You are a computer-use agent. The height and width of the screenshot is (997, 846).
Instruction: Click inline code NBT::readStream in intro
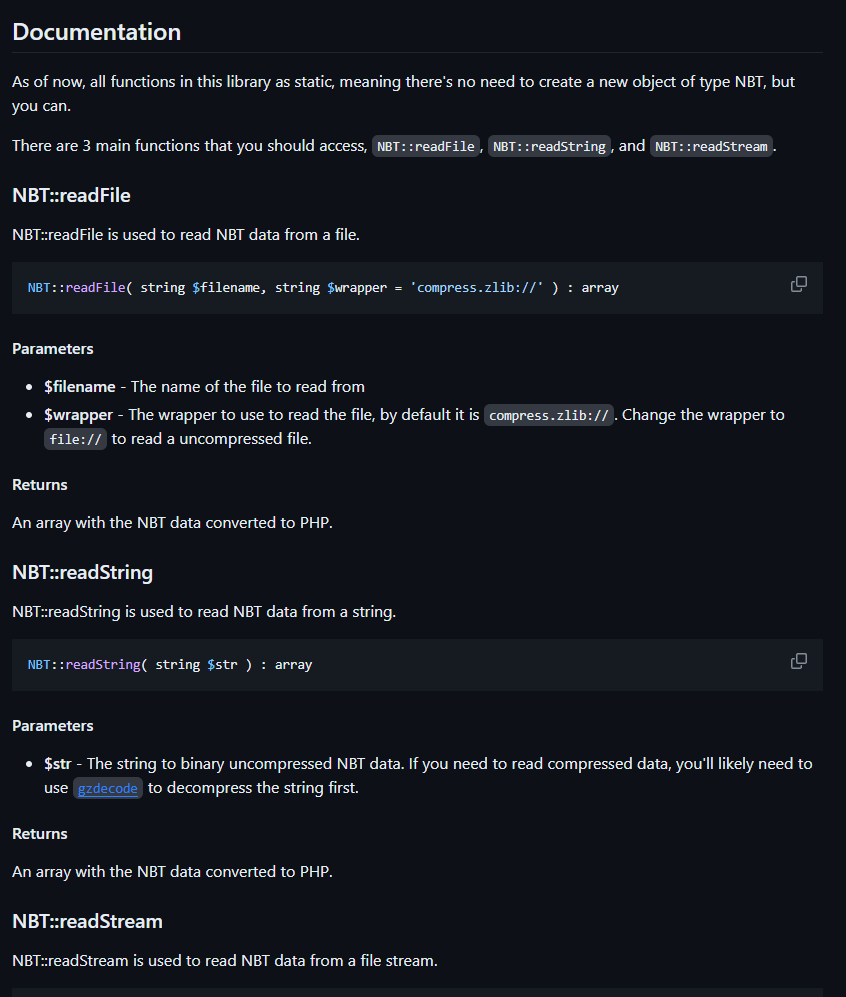point(711,146)
